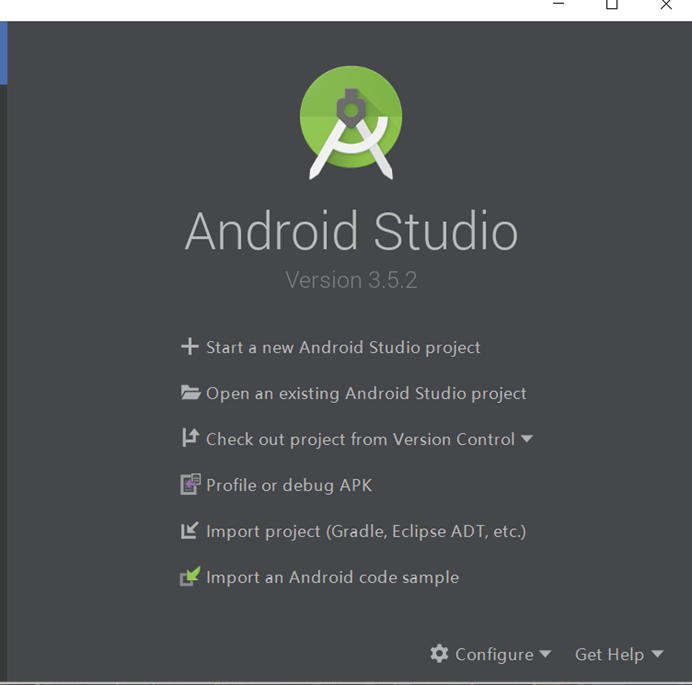The height and width of the screenshot is (685, 692).
Task: Click the plus icon for new project
Action: point(190,346)
